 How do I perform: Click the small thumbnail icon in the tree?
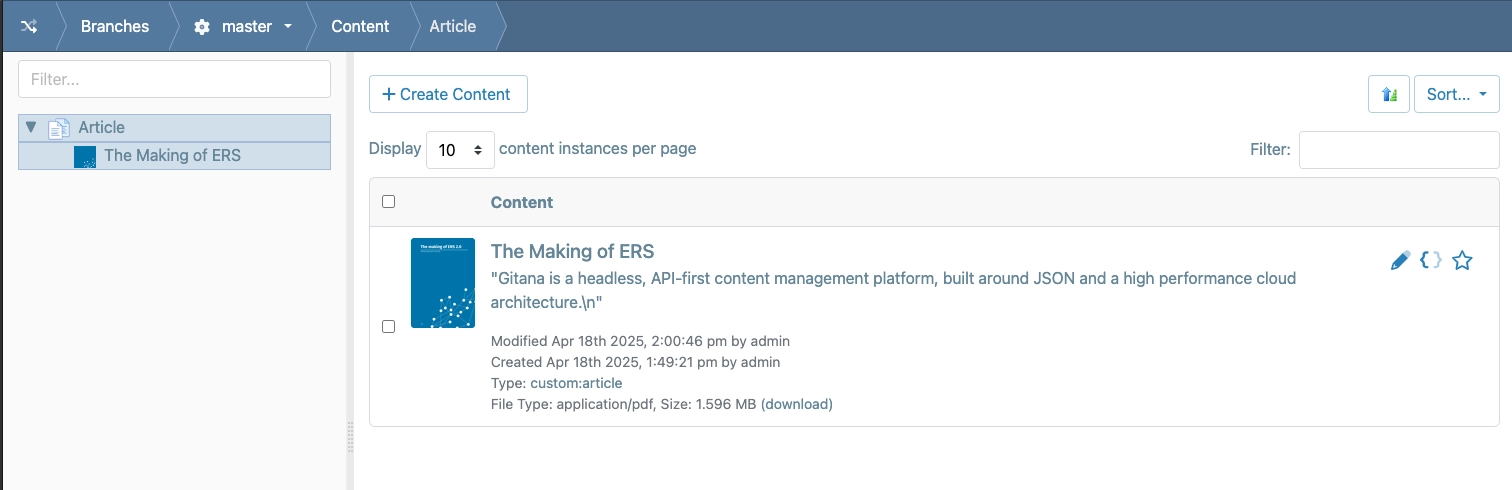click(x=85, y=156)
